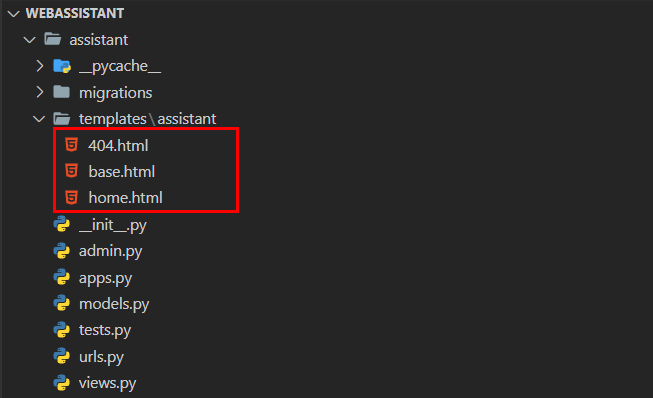Select the models.py file
Image resolution: width=653 pixels, height=398 pixels.
coord(114,304)
